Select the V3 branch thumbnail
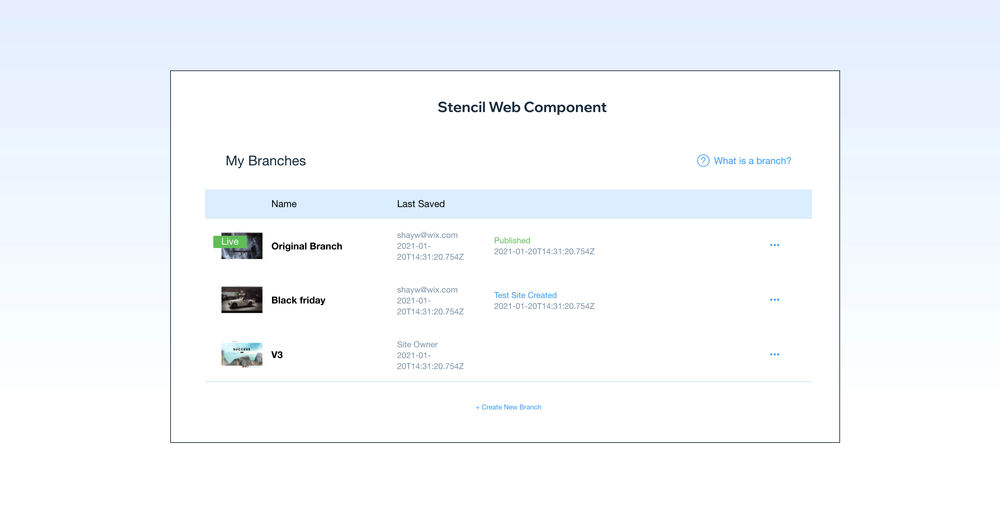 coord(242,355)
